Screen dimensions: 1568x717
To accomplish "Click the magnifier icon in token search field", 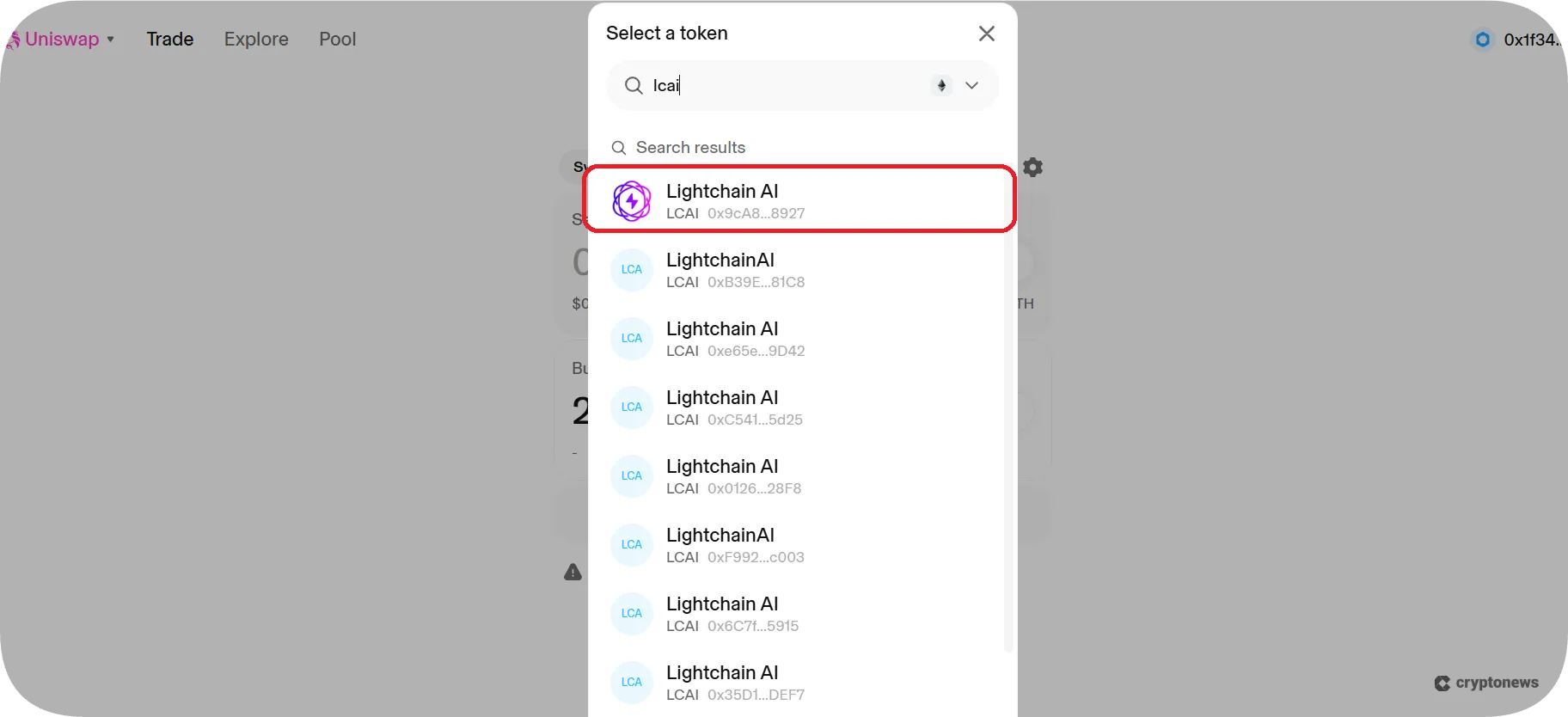I will click(634, 85).
